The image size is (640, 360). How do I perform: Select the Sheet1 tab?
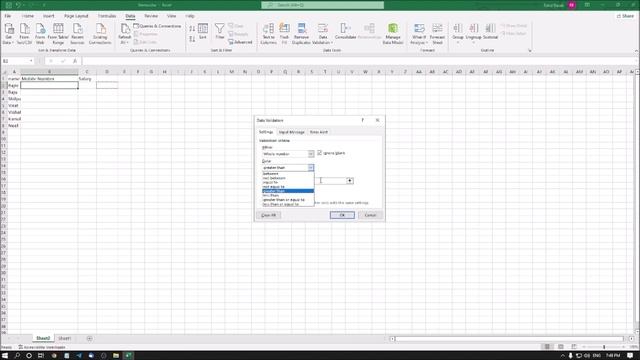click(64, 338)
